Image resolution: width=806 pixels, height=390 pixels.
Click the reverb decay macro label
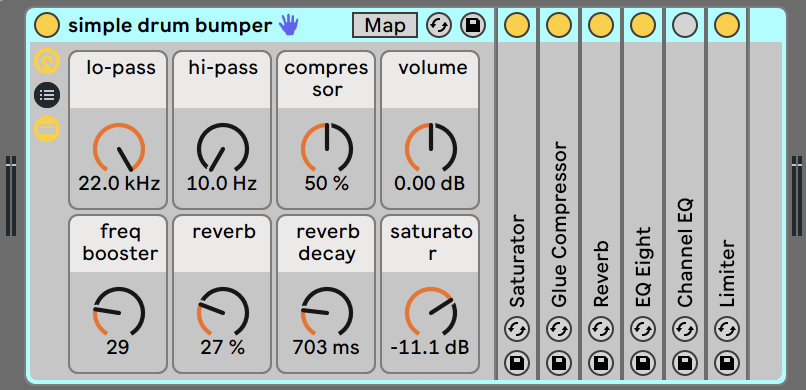(327, 243)
